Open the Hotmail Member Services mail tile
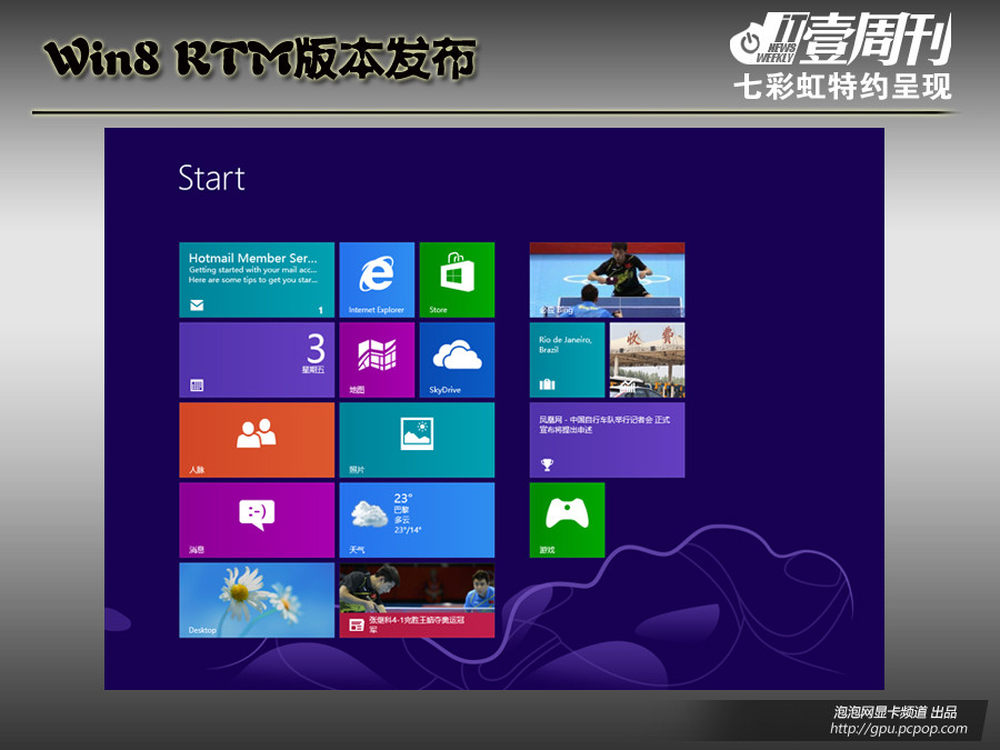Screen dimensions: 1000x750 [x=257, y=279]
